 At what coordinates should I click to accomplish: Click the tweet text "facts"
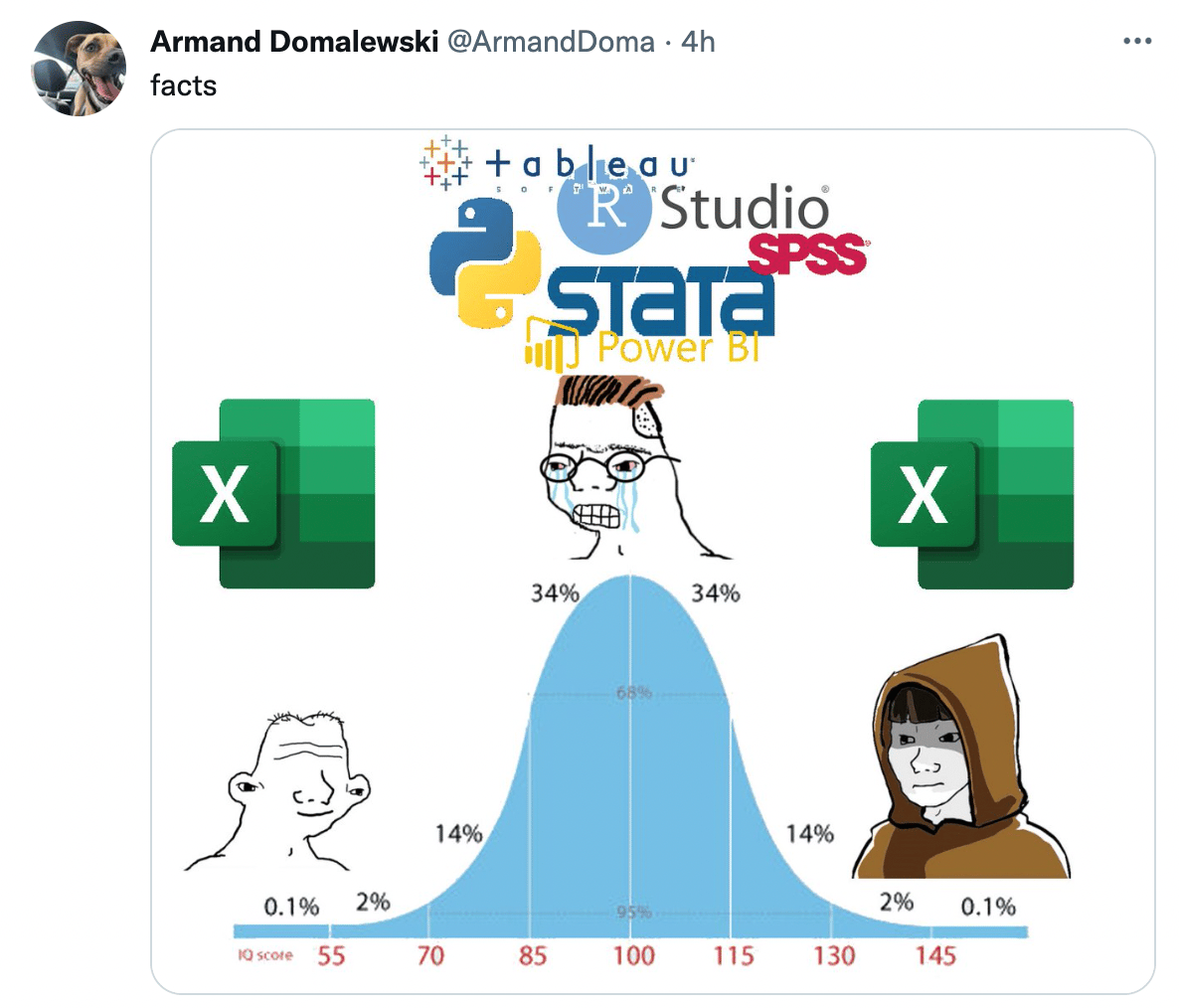click(184, 85)
